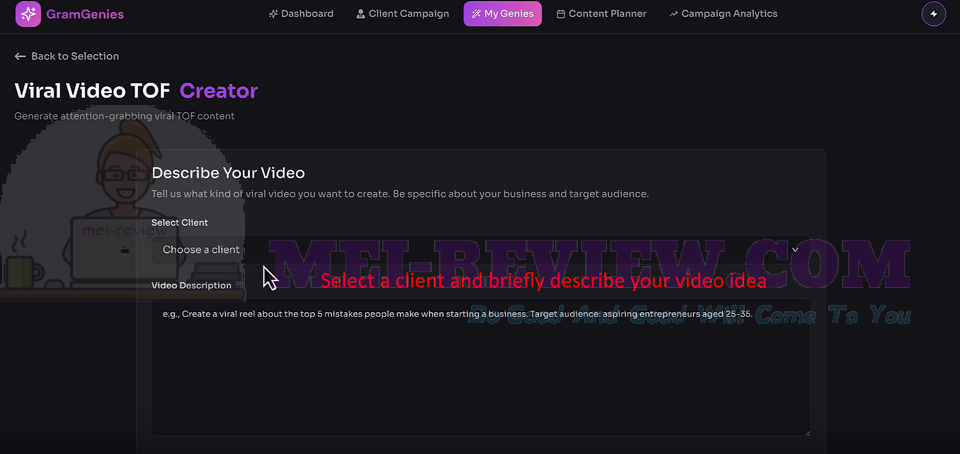Focus the Video Description text area
The image size is (960, 454).
tap(481, 367)
